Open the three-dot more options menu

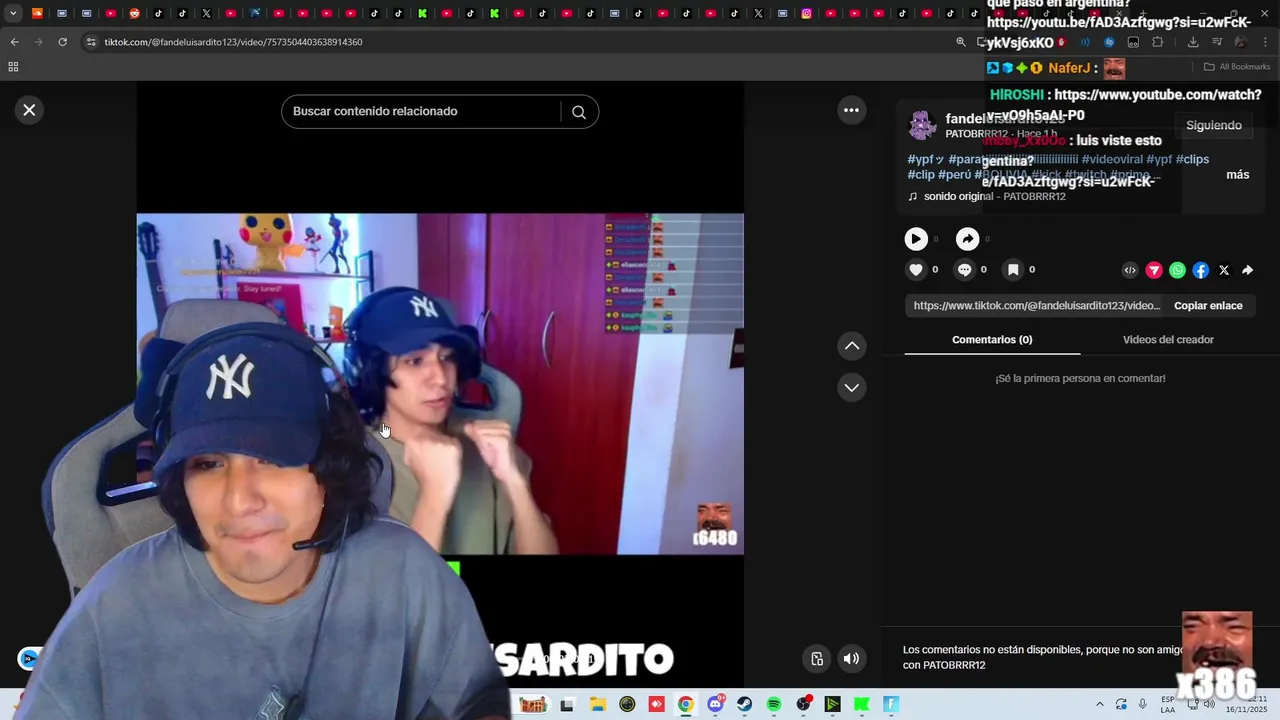click(x=851, y=110)
